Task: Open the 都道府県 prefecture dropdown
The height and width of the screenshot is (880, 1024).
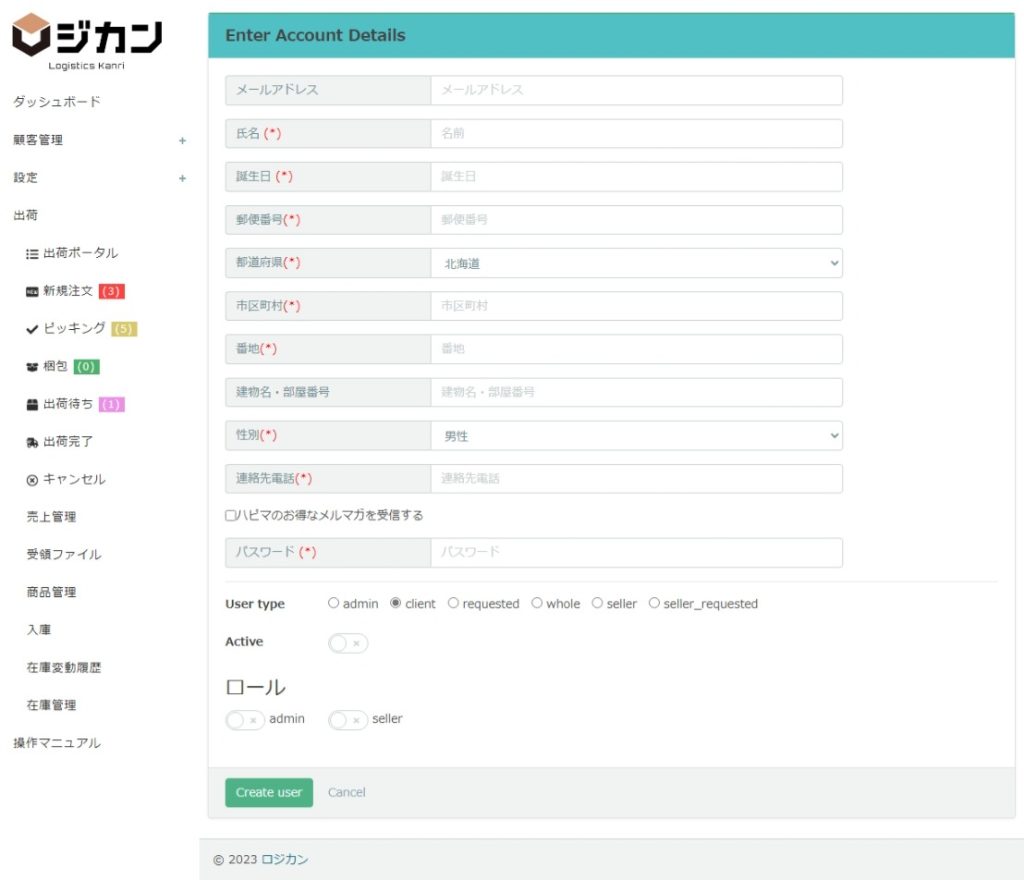Action: (636, 263)
